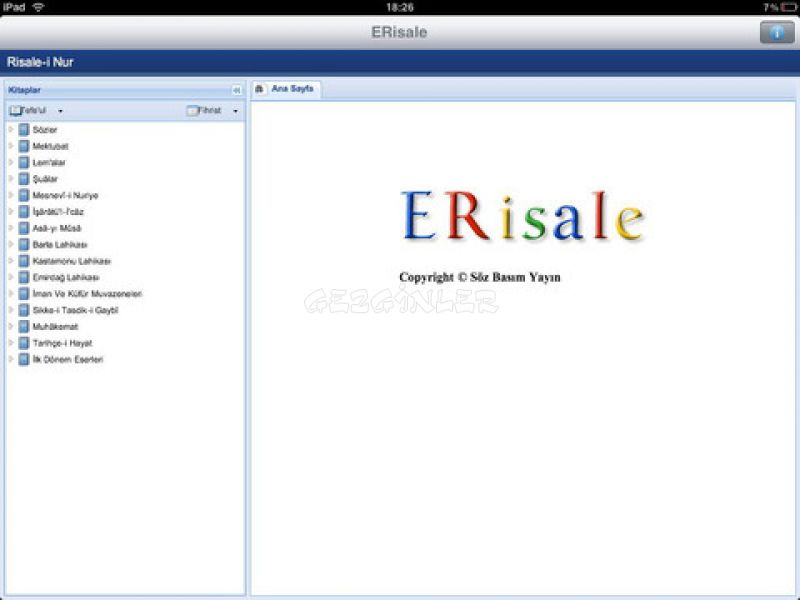
Task: Expand the Şuâlar tree node arrow
Action: [11, 179]
